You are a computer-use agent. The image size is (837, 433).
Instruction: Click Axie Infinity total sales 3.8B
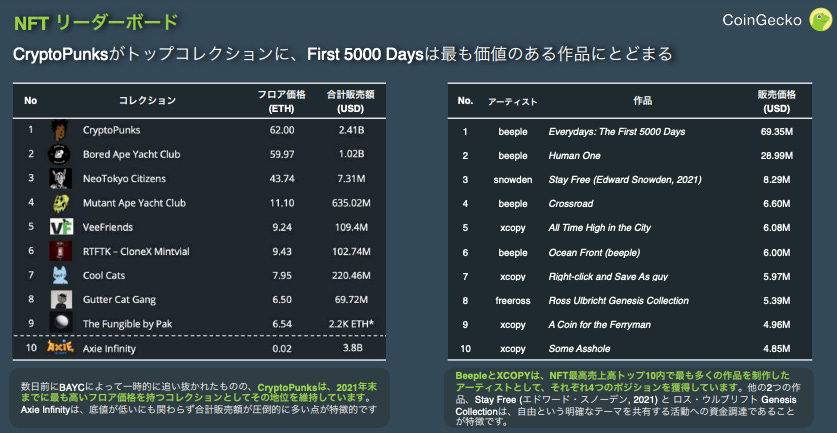coord(353,349)
